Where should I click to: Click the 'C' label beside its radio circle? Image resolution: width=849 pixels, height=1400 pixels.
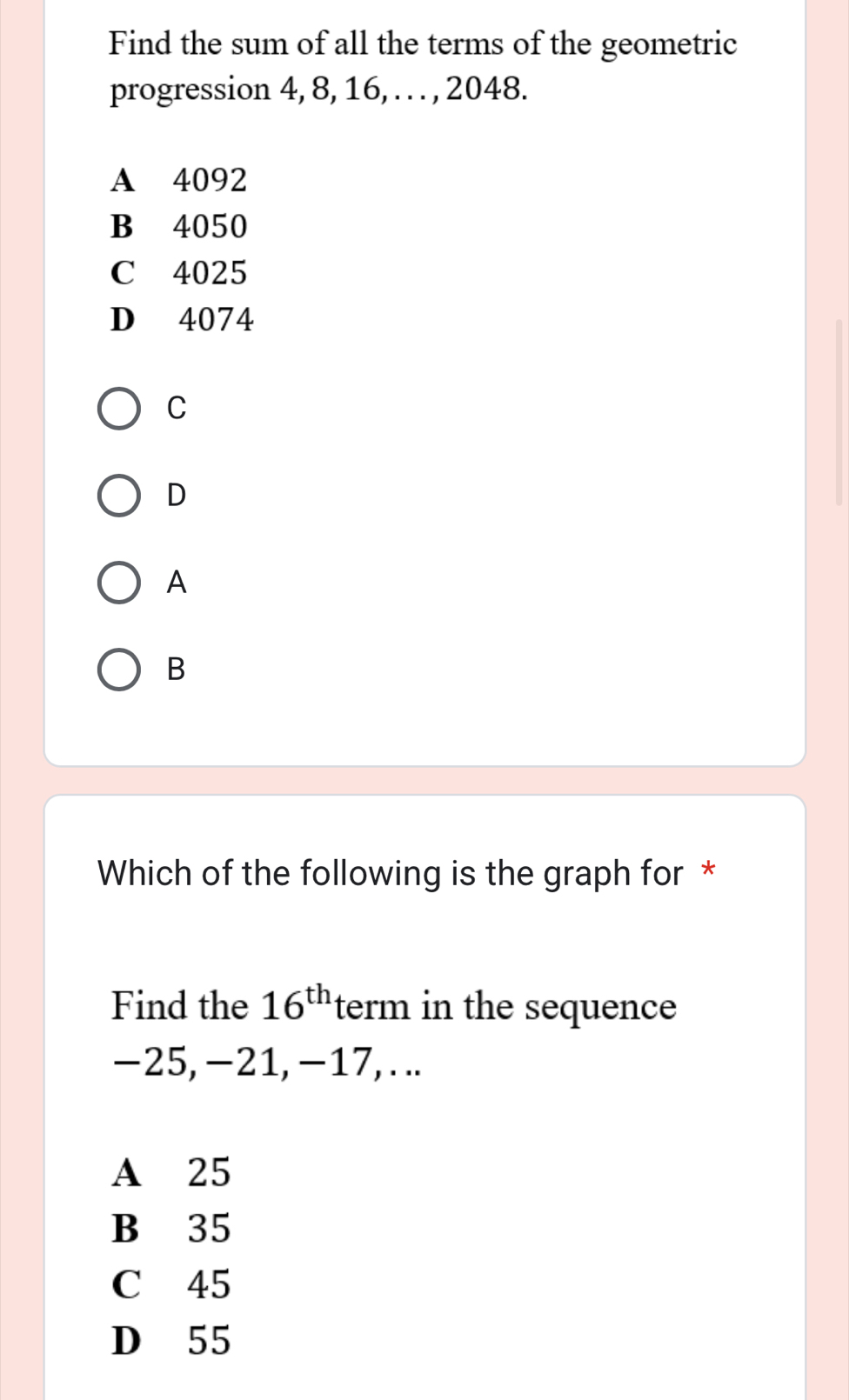coord(177,408)
